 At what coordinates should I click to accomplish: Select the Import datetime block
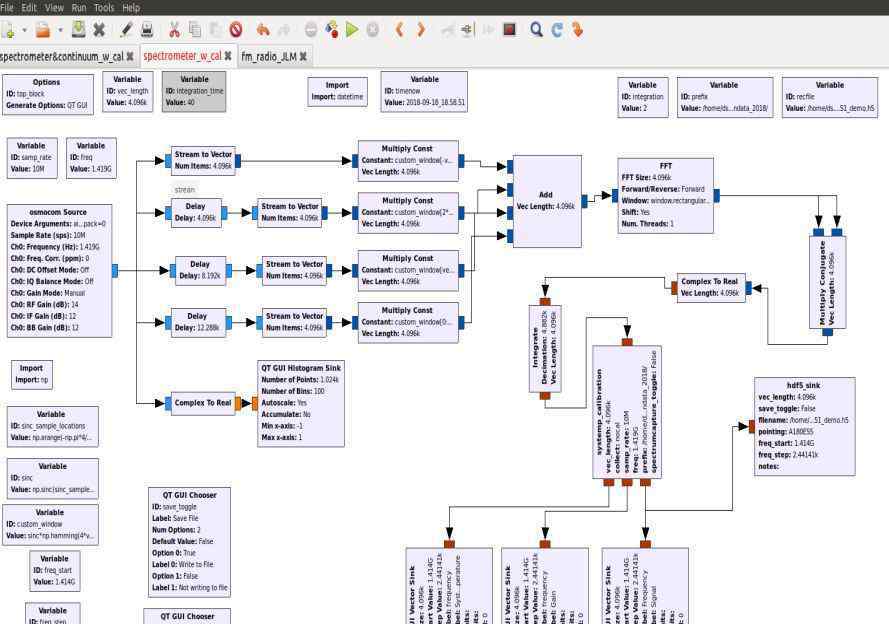tap(338, 91)
